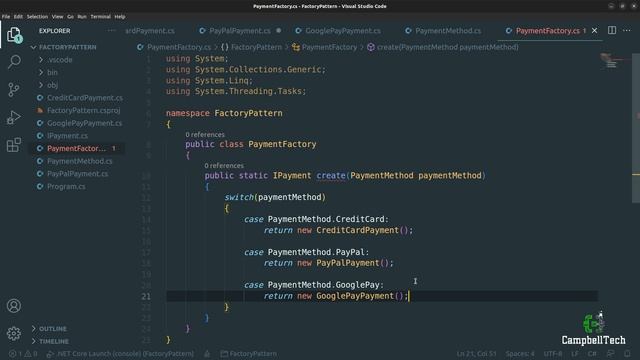
Task: Switch to the PaymentMethod.cs tab
Action: click(x=448, y=31)
